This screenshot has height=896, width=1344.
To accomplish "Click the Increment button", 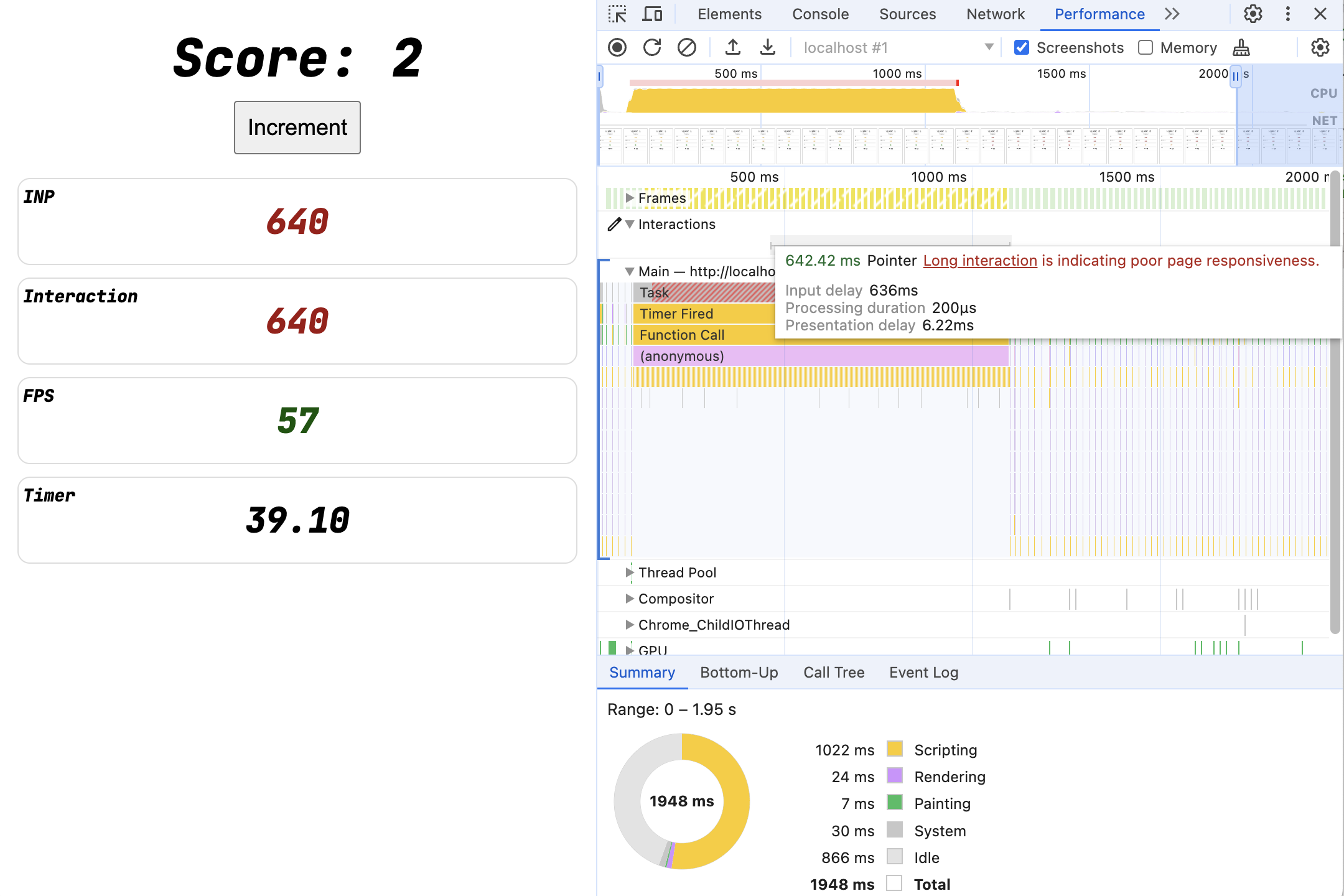I will (x=297, y=127).
